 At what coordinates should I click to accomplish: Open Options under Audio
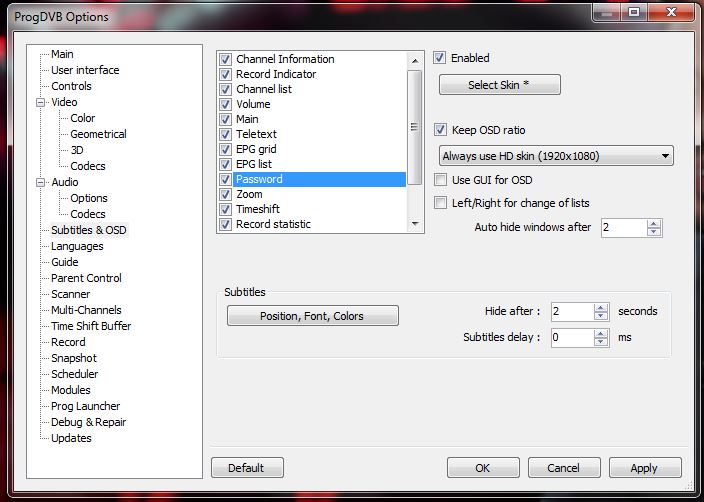tap(88, 198)
